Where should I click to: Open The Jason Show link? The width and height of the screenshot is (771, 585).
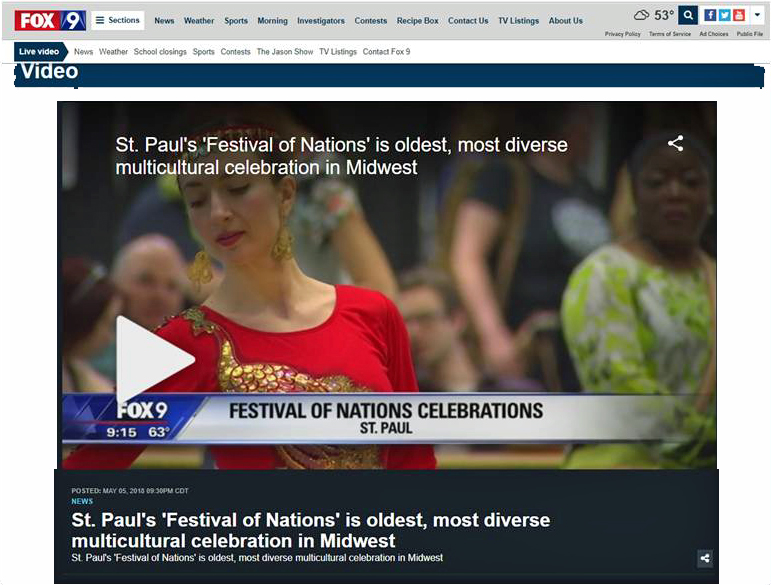[x=285, y=52]
